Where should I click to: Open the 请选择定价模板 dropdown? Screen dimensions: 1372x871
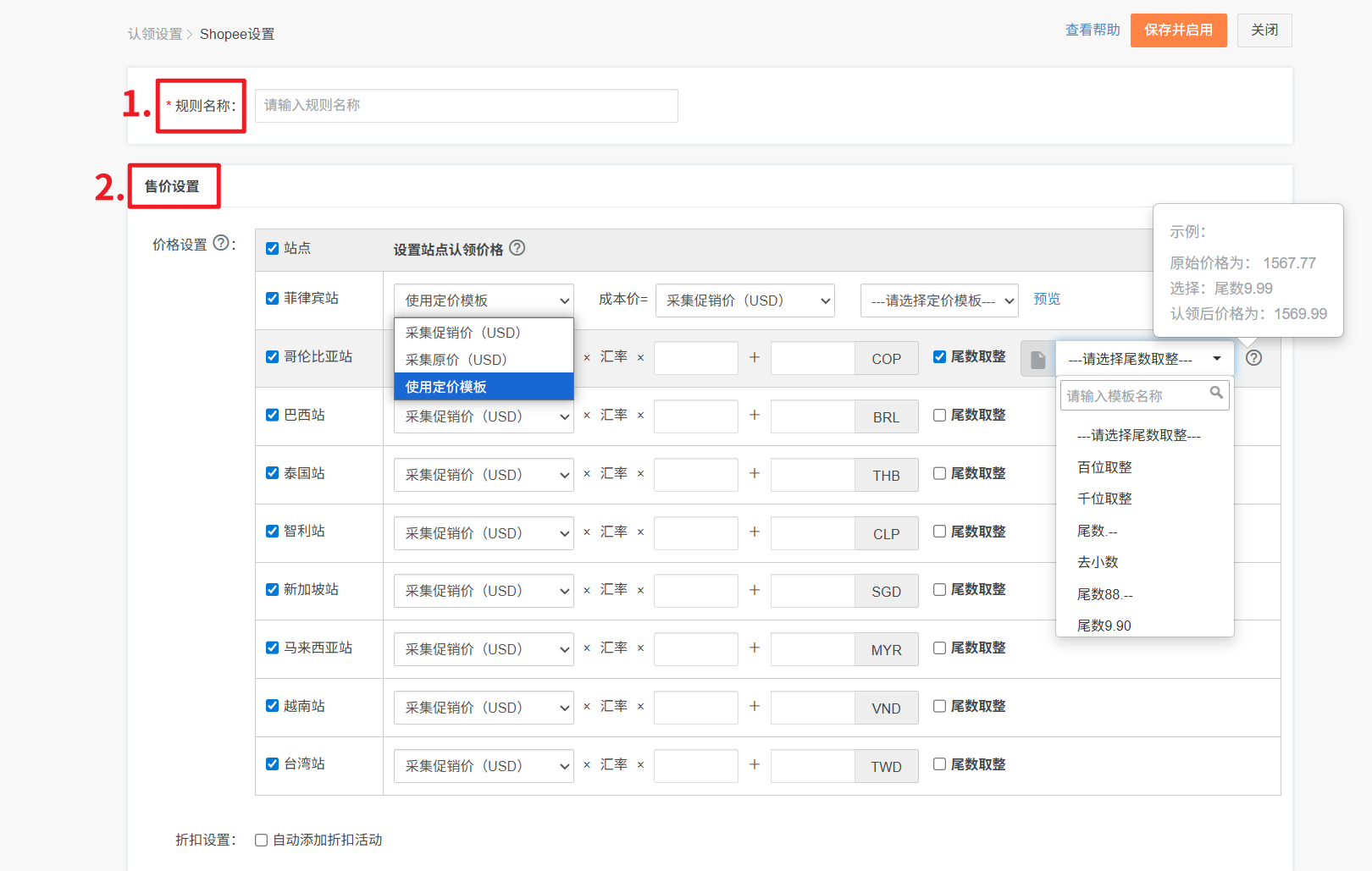pos(938,300)
